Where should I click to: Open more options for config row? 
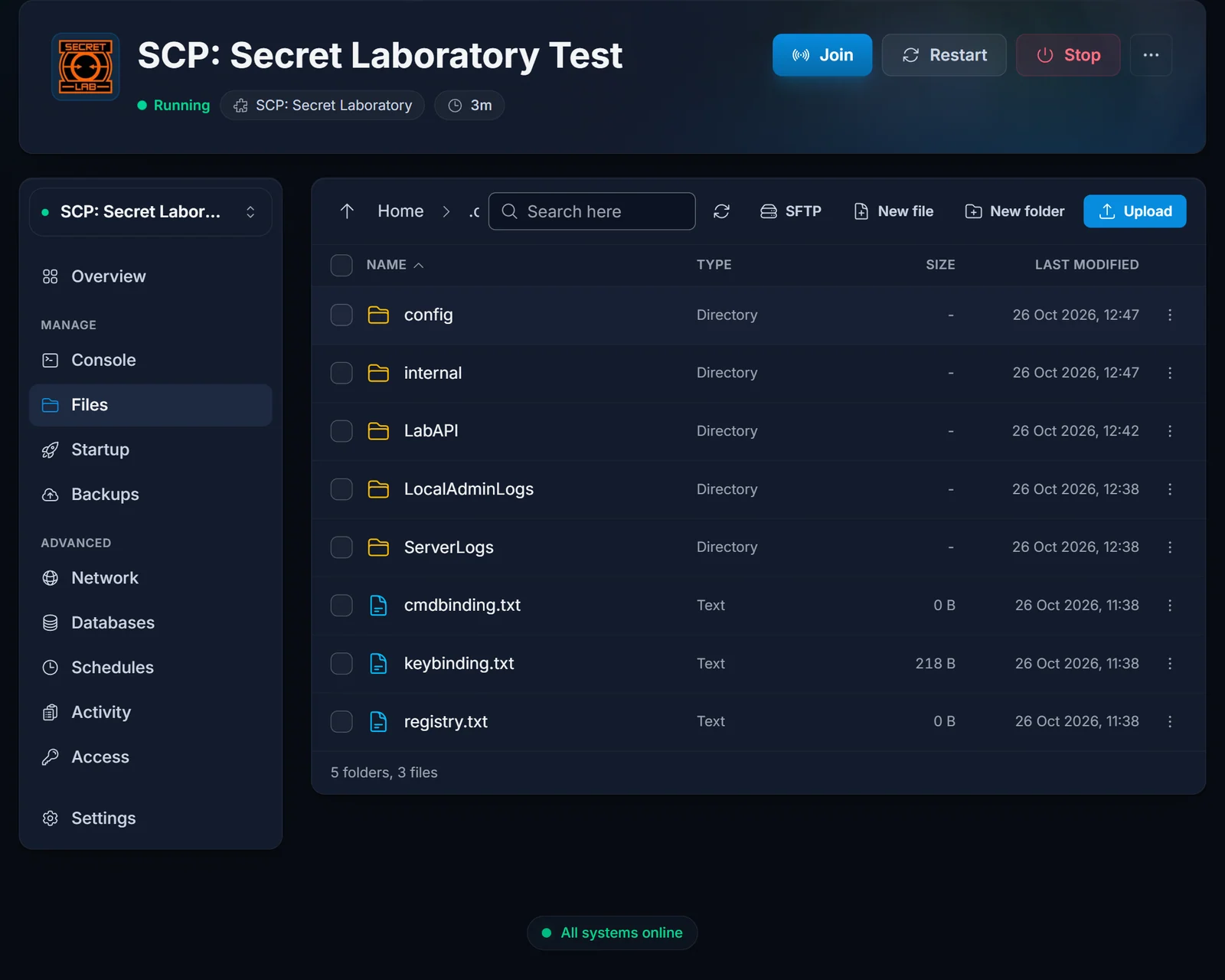[x=1170, y=315]
